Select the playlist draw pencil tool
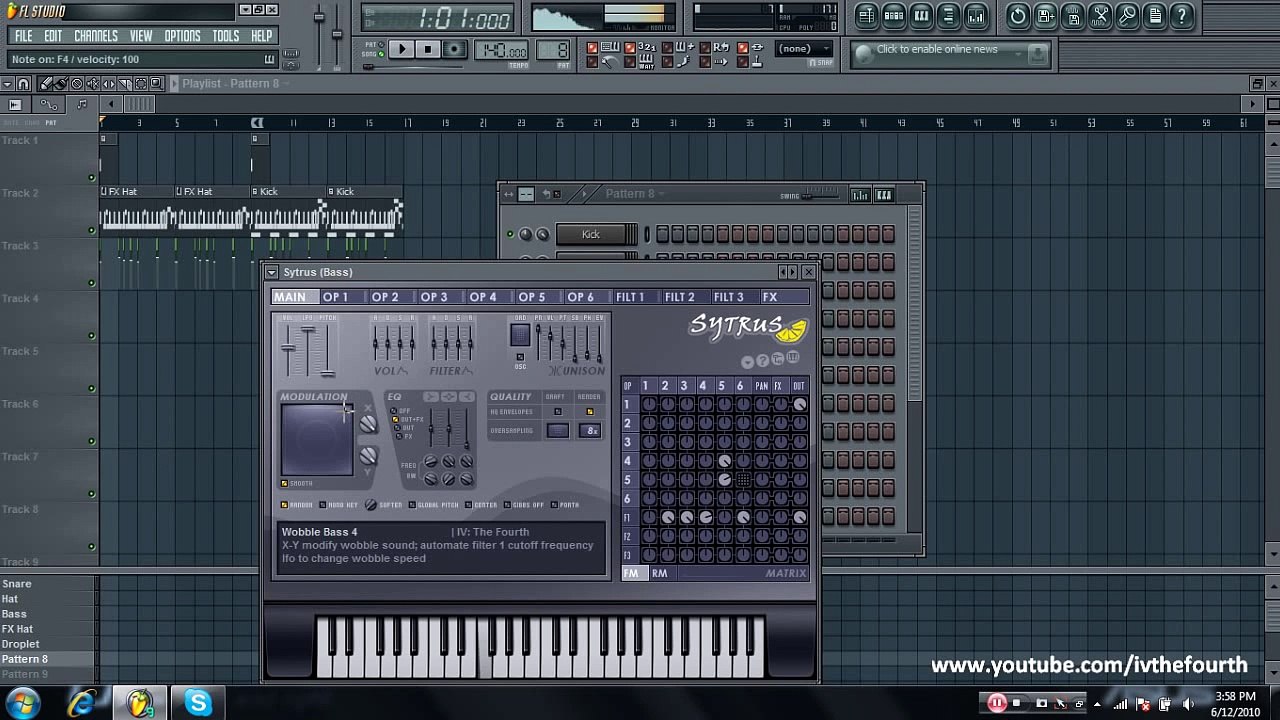The height and width of the screenshot is (720, 1280). point(45,84)
